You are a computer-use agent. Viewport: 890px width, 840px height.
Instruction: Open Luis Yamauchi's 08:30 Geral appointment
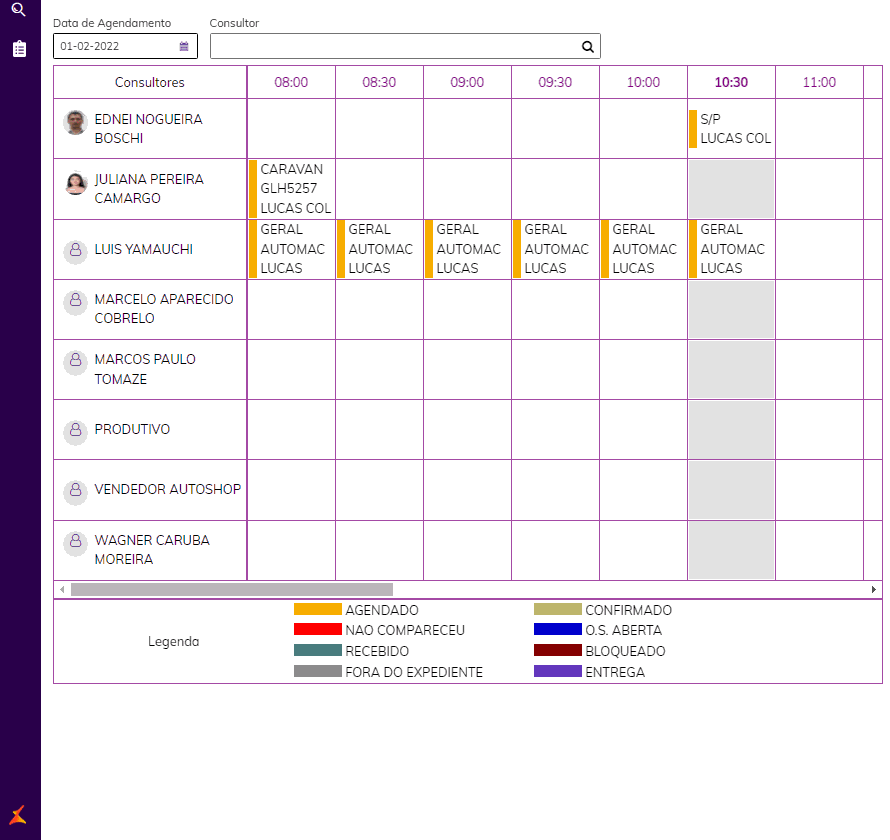[x=379, y=249]
